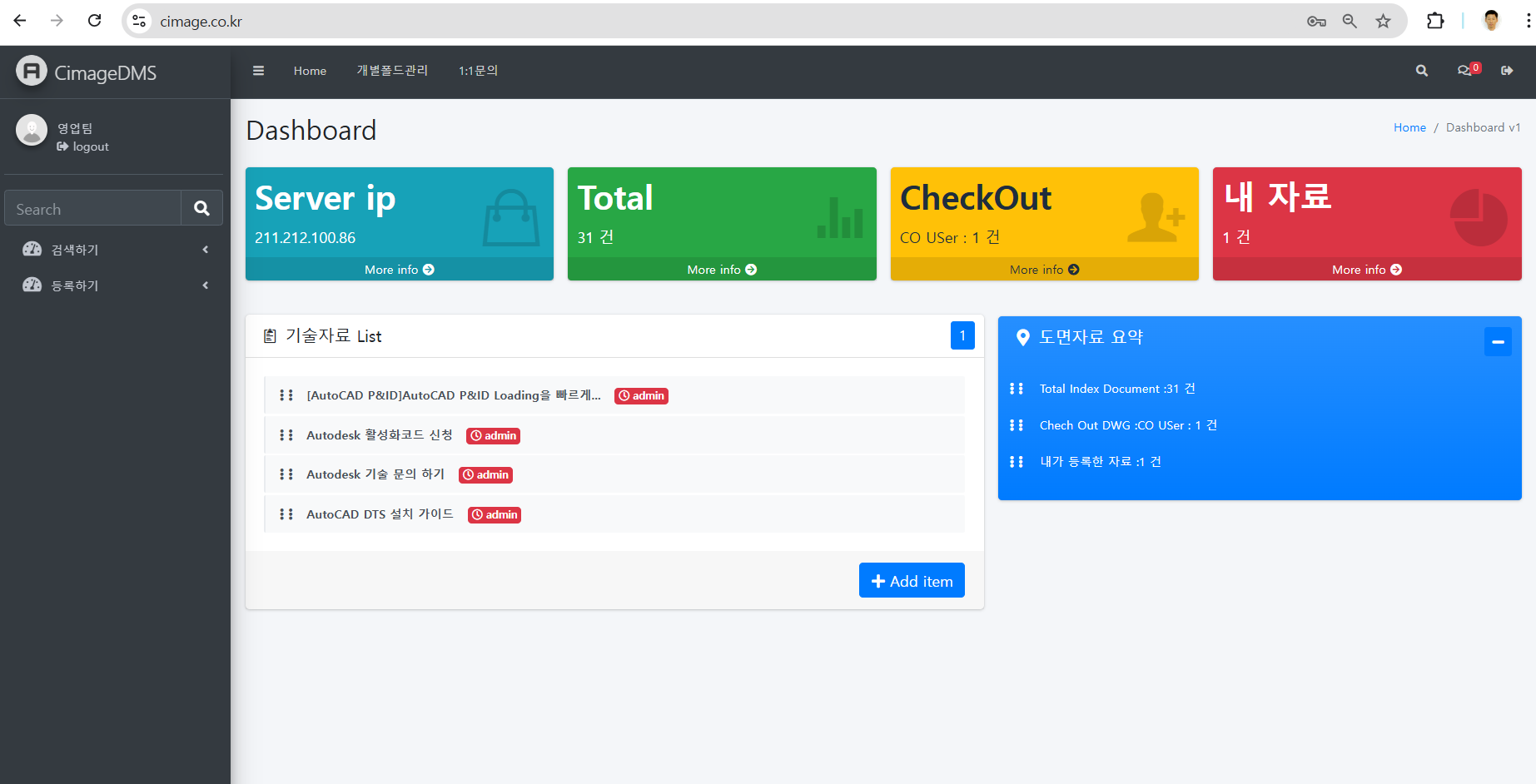Click the sidebar search button icon
This screenshot has width=1536, height=784.
(201, 208)
